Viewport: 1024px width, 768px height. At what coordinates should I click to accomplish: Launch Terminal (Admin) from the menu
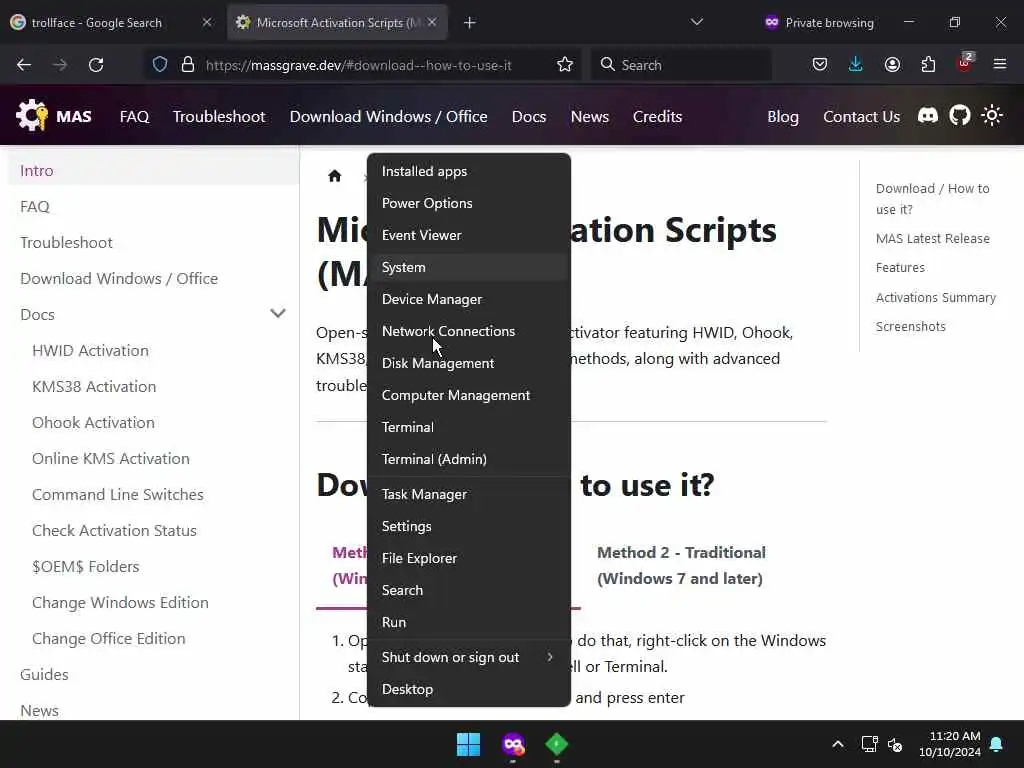click(468, 459)
